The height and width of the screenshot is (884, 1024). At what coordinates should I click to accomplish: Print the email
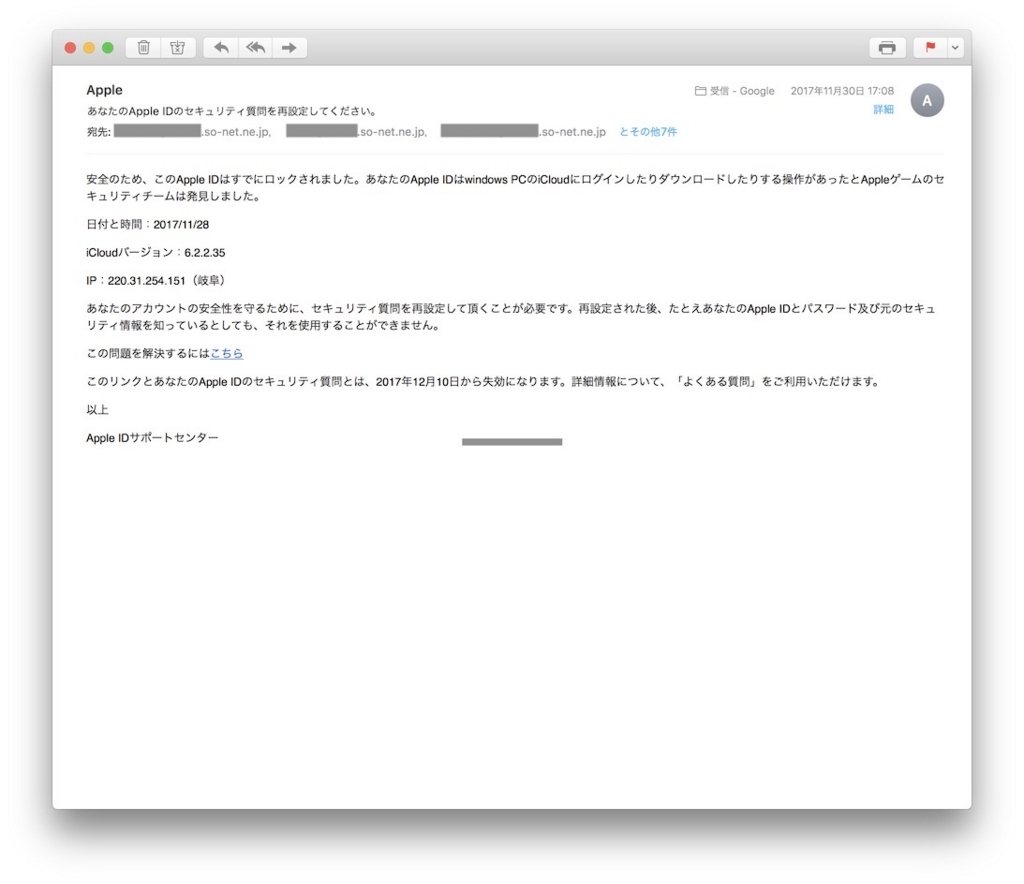point(887,48)
